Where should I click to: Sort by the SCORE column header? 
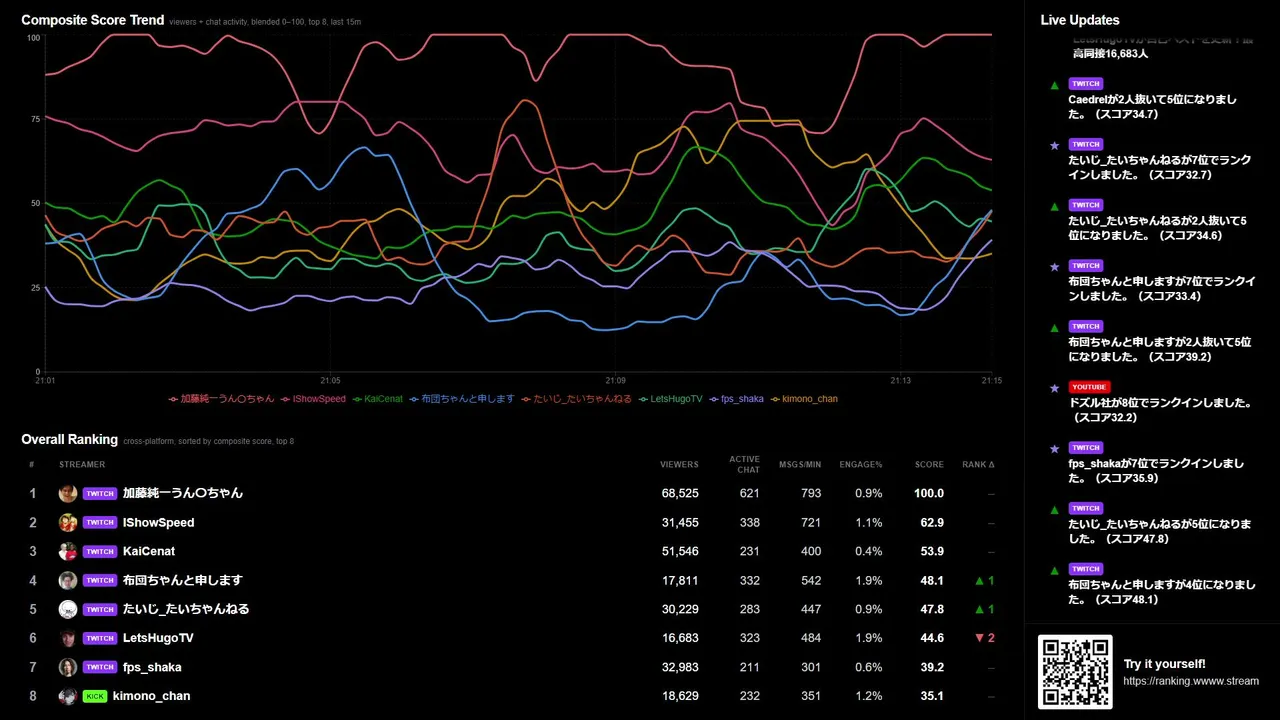pyautogui.click(x=929, y=465)
